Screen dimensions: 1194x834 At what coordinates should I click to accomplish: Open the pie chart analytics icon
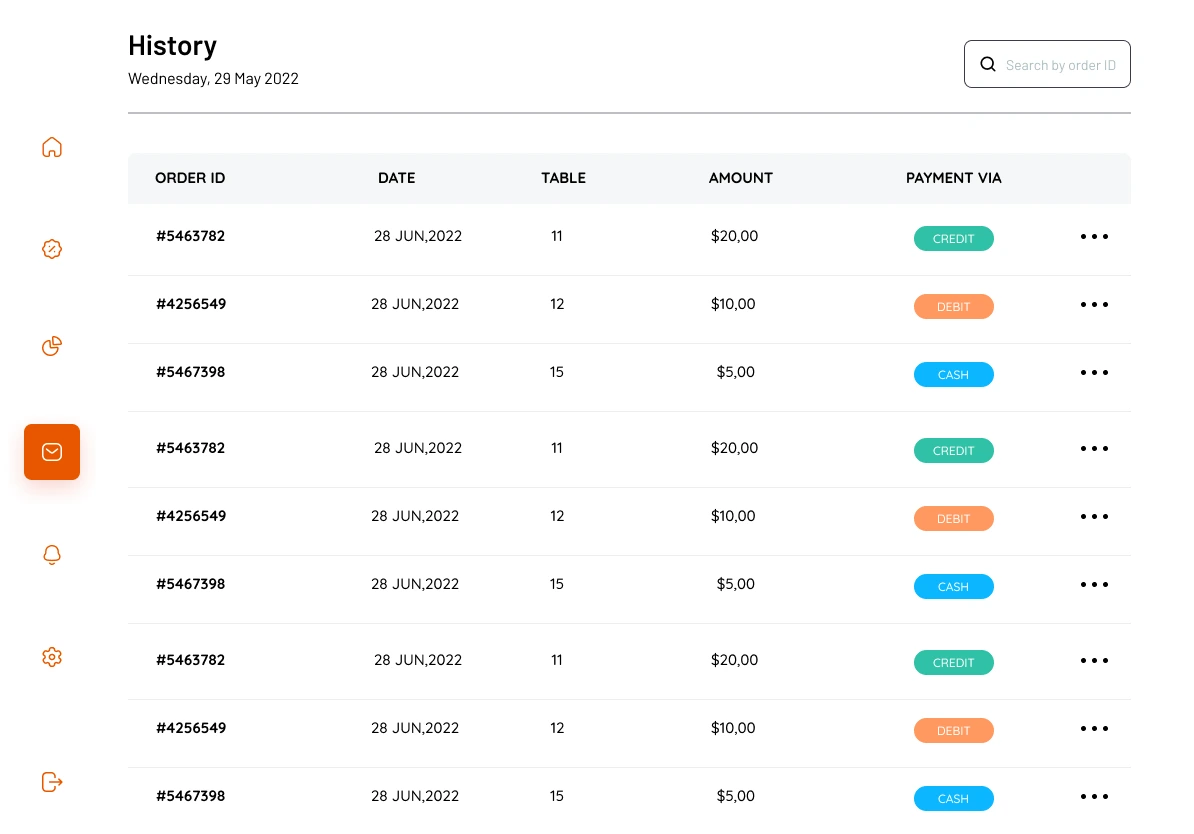pyautogui.click(x=52, y=346)
